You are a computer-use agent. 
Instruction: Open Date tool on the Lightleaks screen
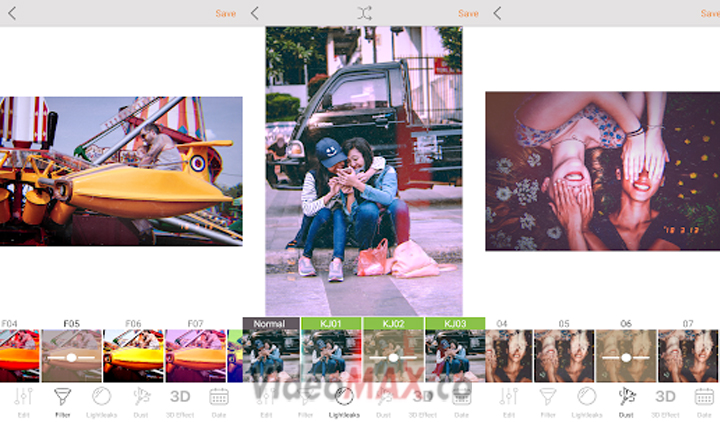[461, 402]
